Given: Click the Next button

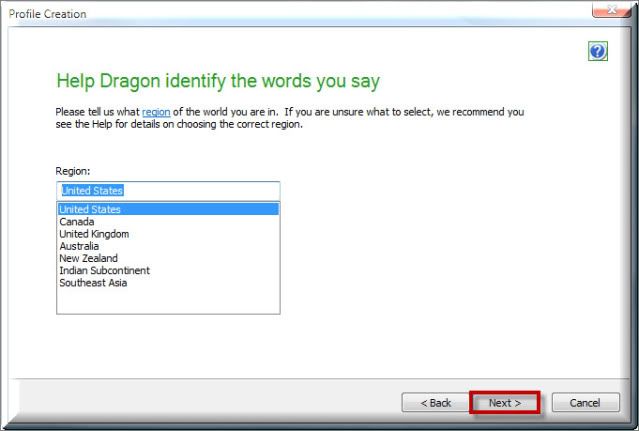Looking at the screenshot, I should coord(505,402).
